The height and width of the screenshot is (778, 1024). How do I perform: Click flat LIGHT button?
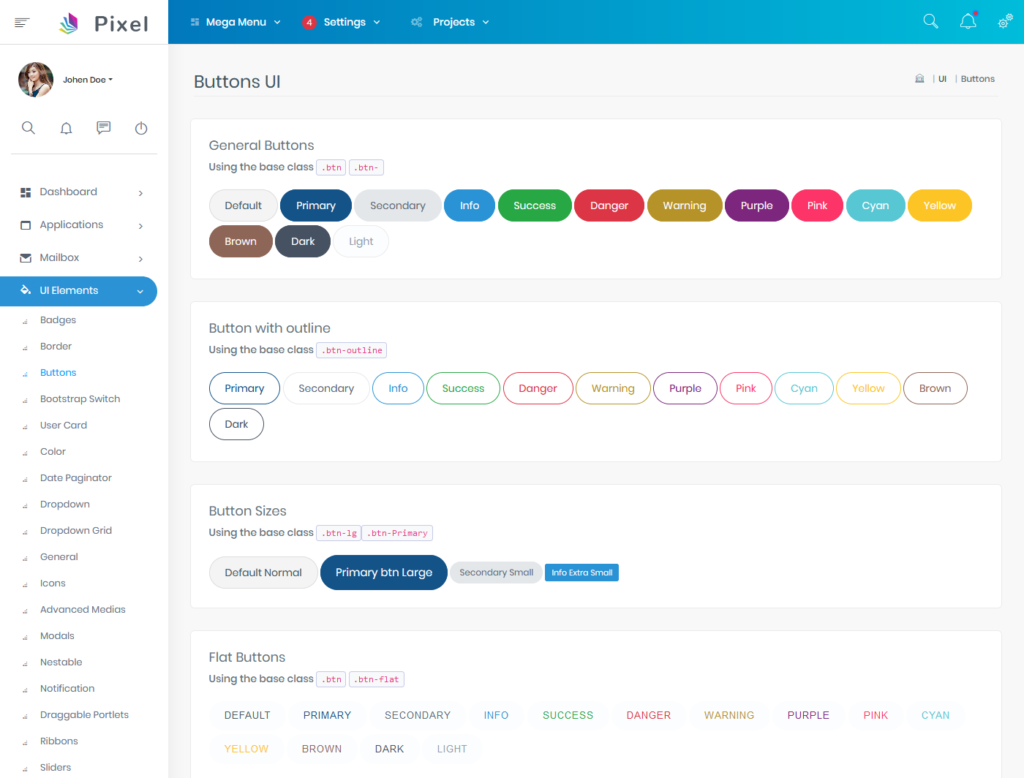click(x=451, y=749)
